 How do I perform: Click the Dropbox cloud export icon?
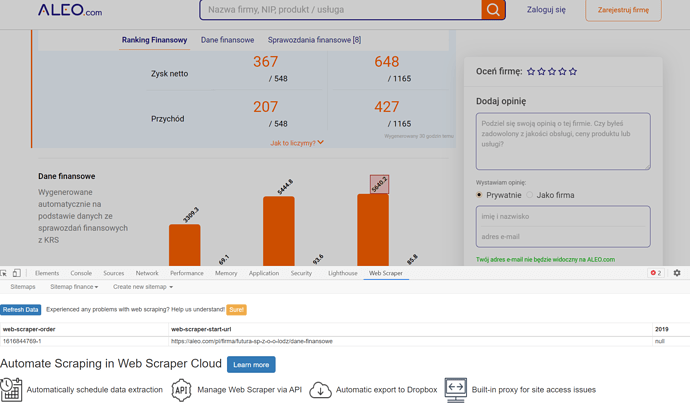point(320,390)
